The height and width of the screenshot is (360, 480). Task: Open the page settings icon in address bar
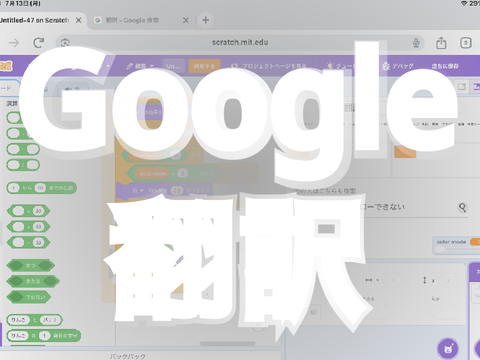coord(65,43)
